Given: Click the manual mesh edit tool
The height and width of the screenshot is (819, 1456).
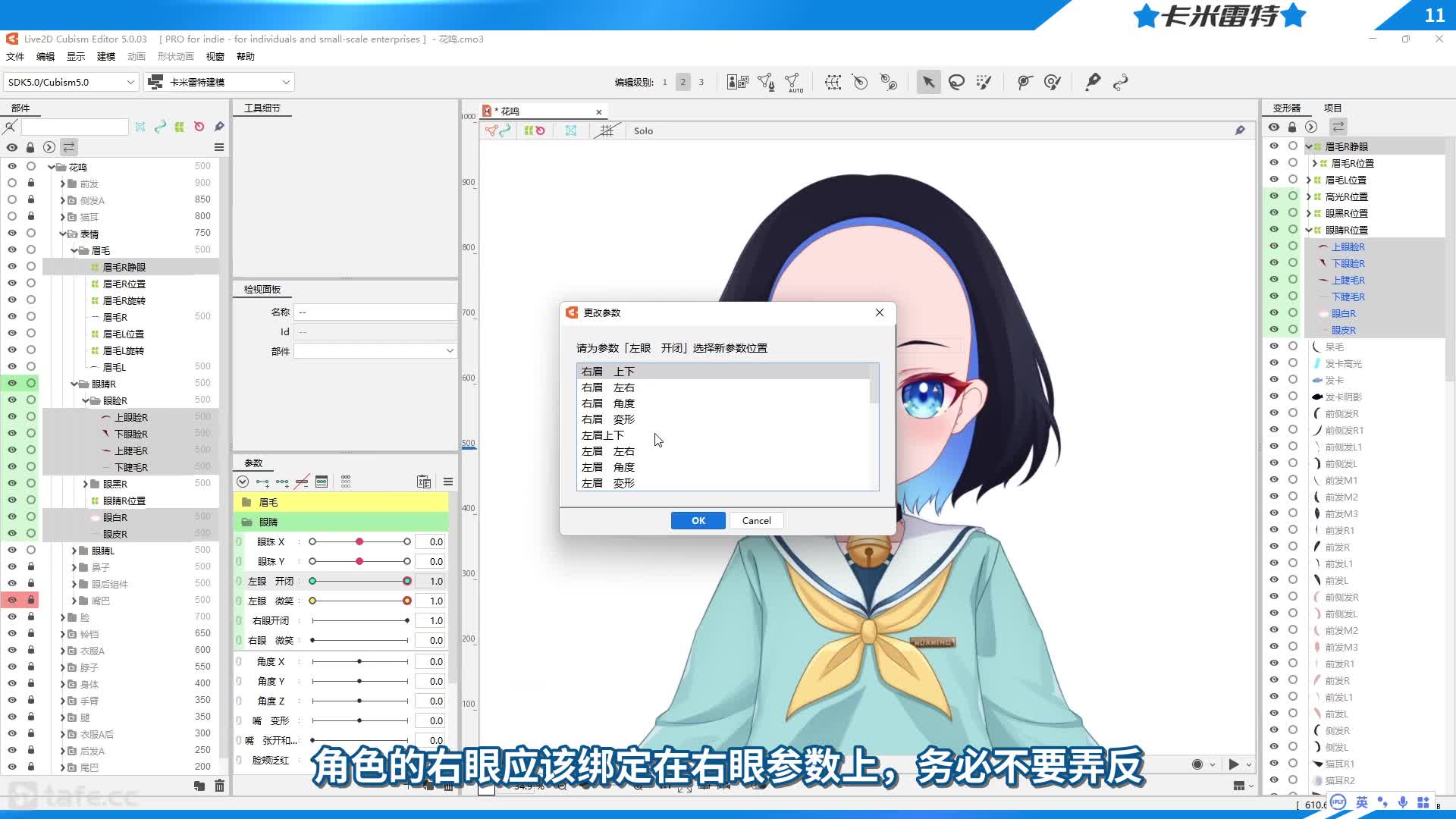Looking at the screenshot, I should click(x=766, y=82).
